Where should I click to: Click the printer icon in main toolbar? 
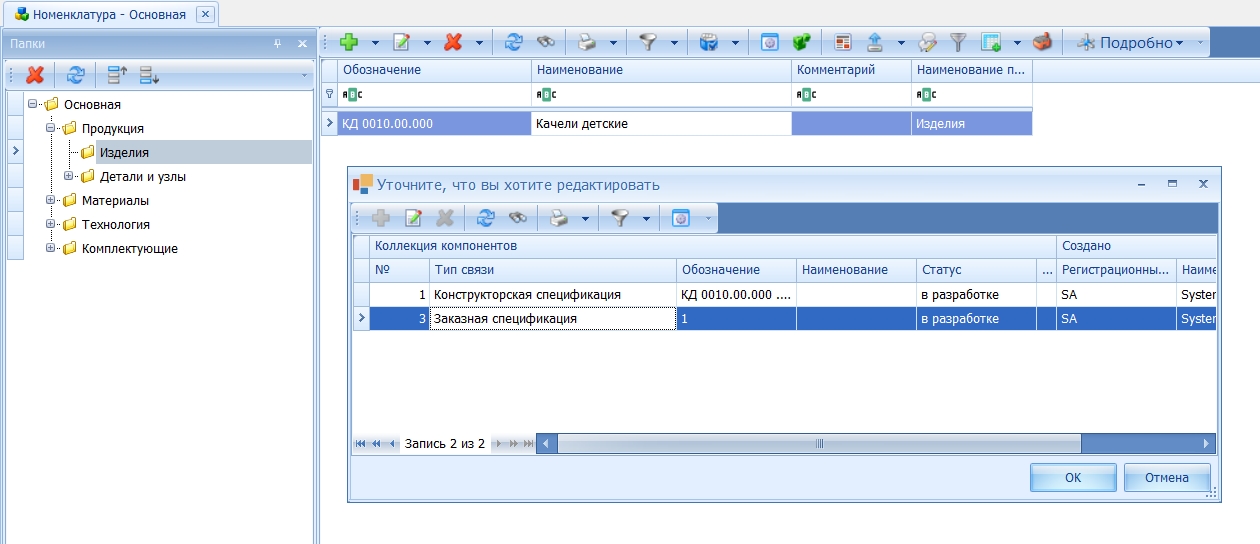coord(587,42)
